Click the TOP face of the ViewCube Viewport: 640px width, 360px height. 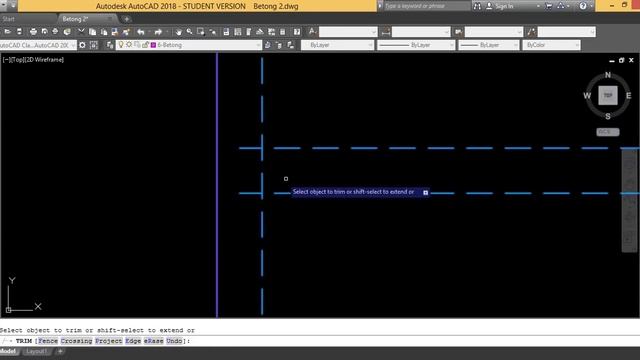click(608, 96)
